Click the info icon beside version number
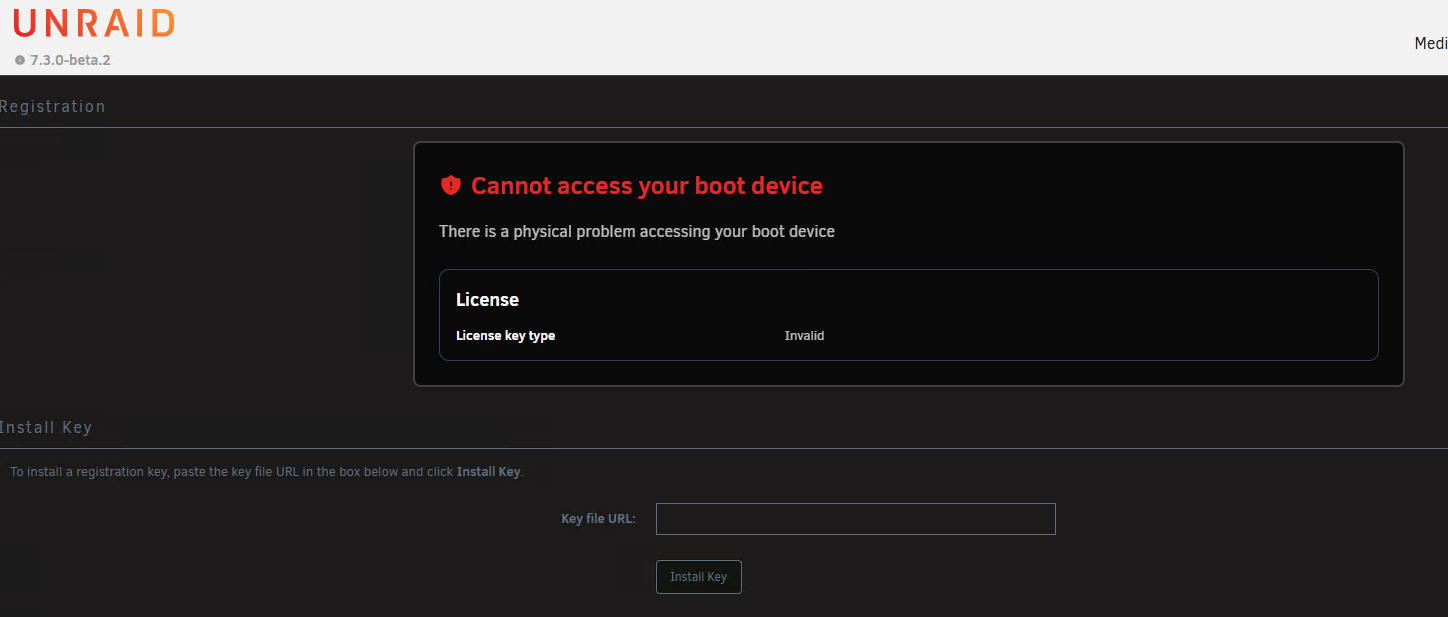The height and width of the screenshot is (617, 1448). click(x=20, y=60)
